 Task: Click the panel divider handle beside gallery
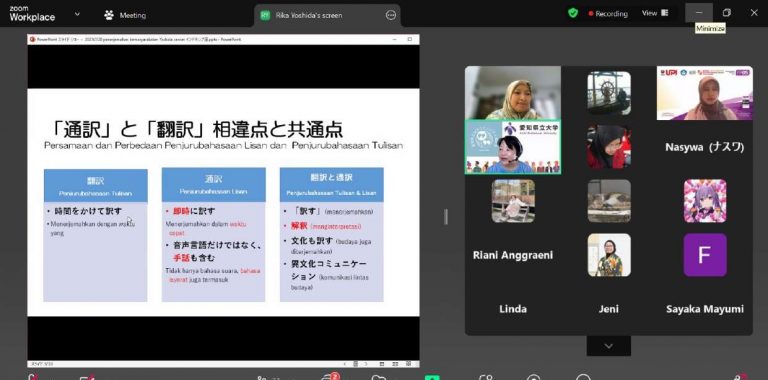446,216
